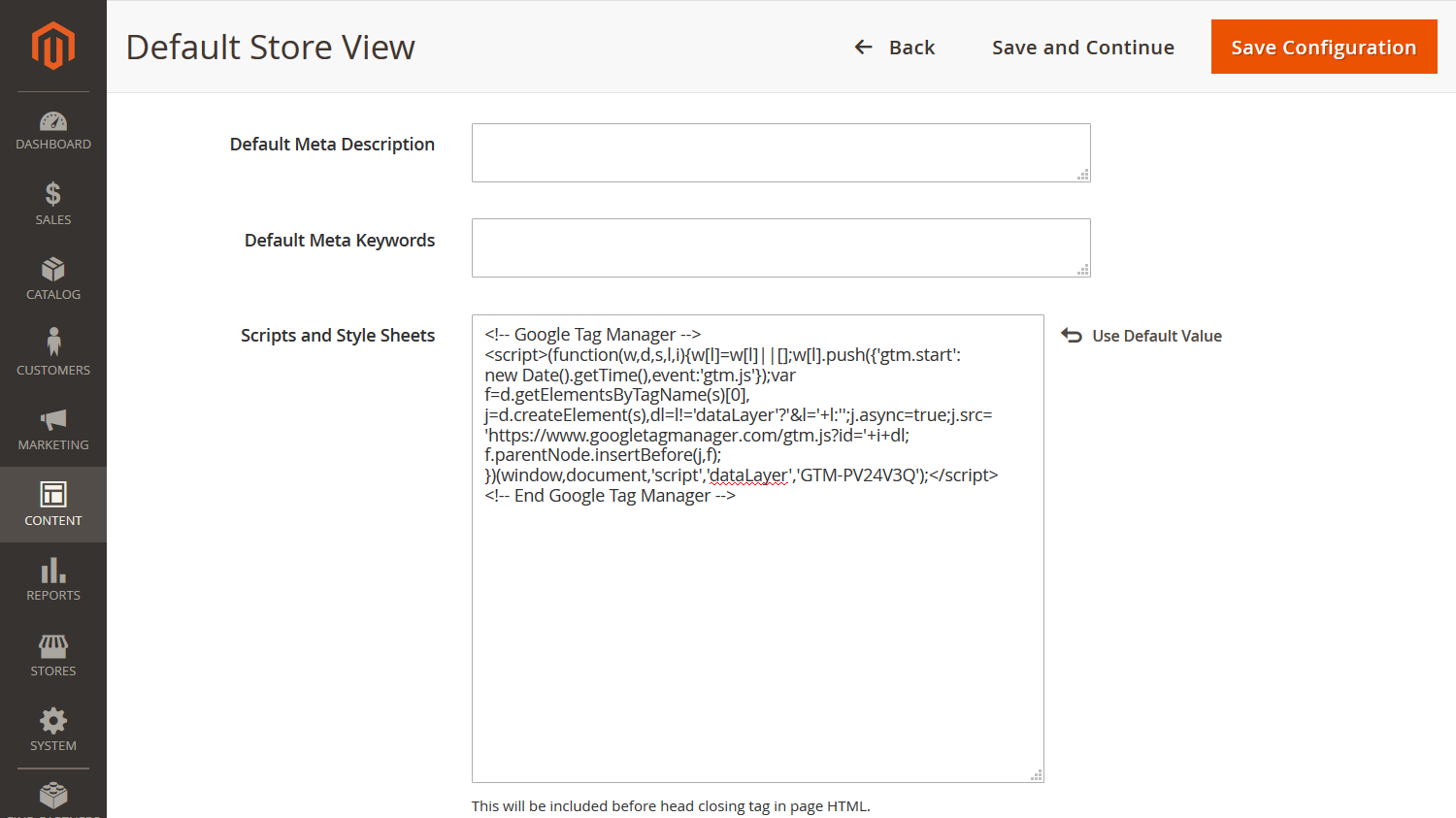This screenshot has height=818, width=1456.
Task: Click the Scripts and Style Sheets label
Action: (338, 336)
